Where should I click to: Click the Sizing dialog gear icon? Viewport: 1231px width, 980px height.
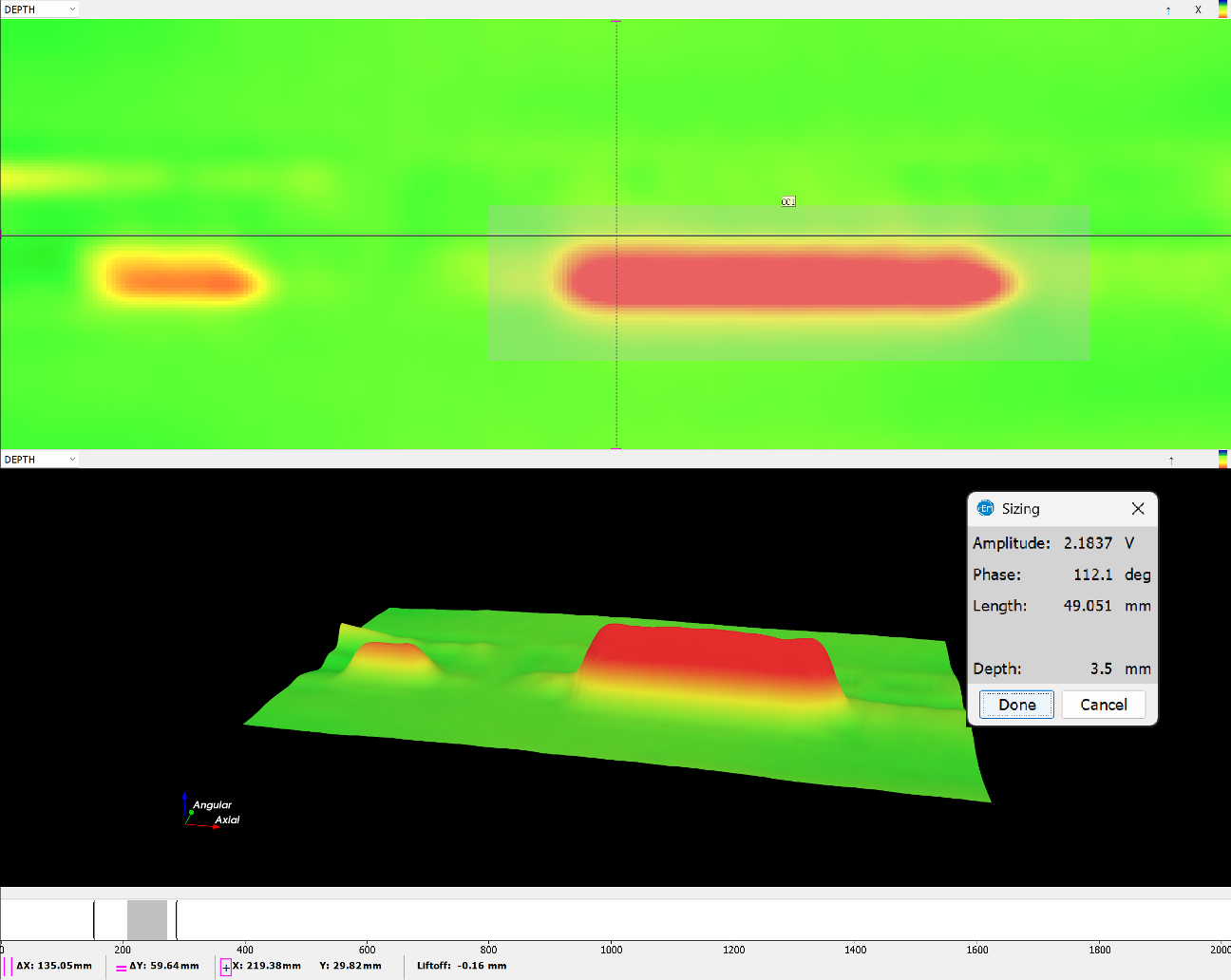point(986,508)
